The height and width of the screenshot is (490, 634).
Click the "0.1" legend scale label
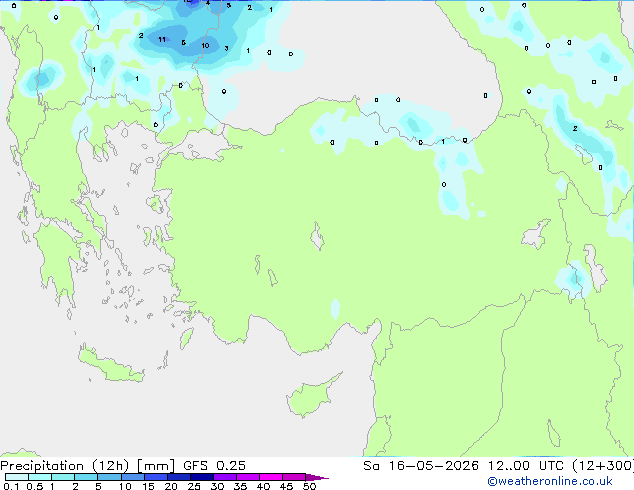[11, 486]
